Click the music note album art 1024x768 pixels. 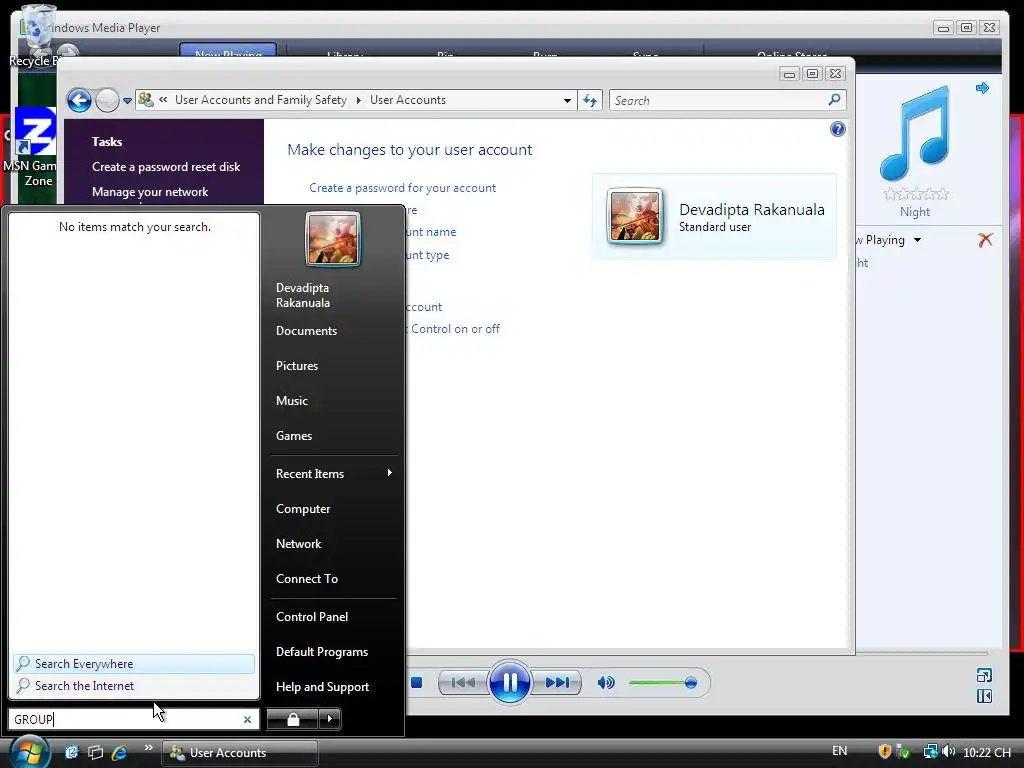915,134
